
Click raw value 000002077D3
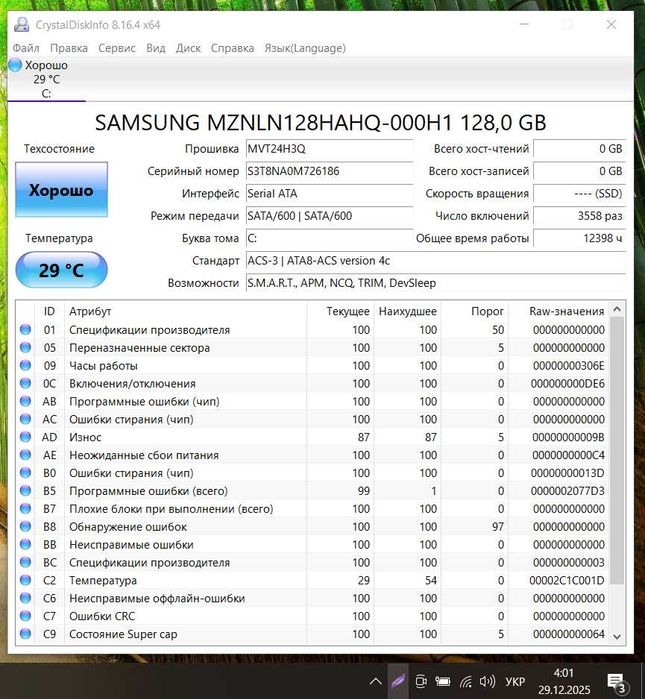click(x=567, y=491)
